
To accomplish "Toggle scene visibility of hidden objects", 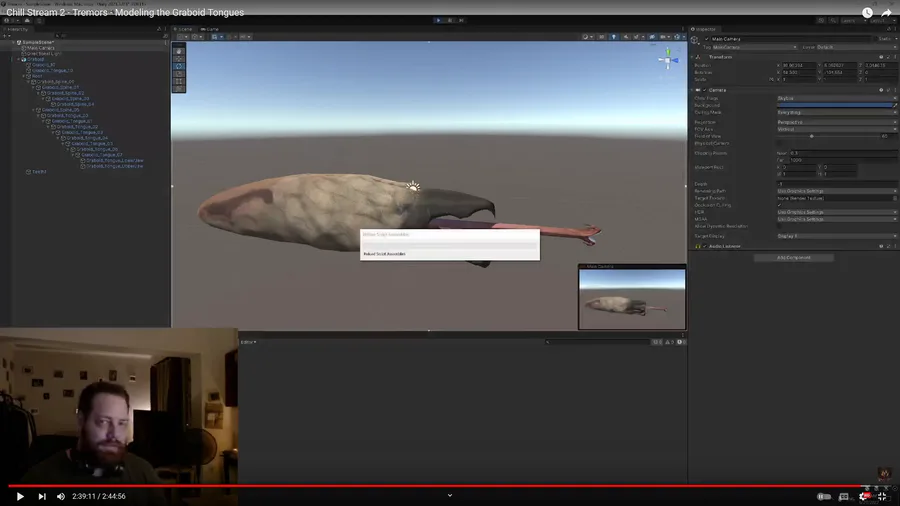I will (652, 37).
